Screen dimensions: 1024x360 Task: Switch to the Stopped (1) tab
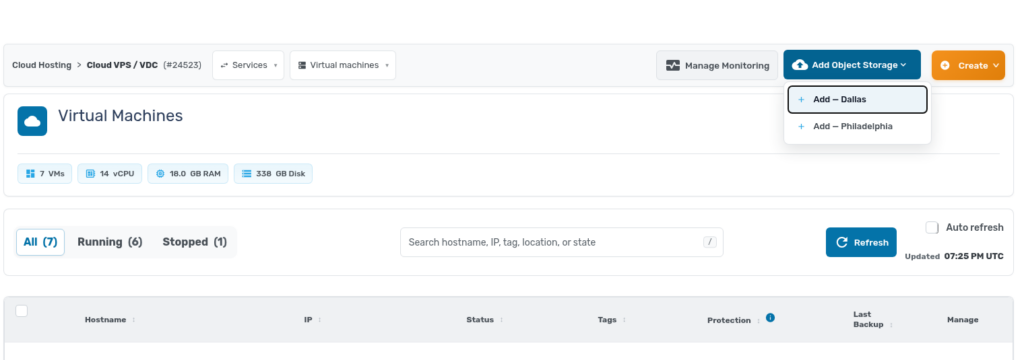[x=195, y=242]
